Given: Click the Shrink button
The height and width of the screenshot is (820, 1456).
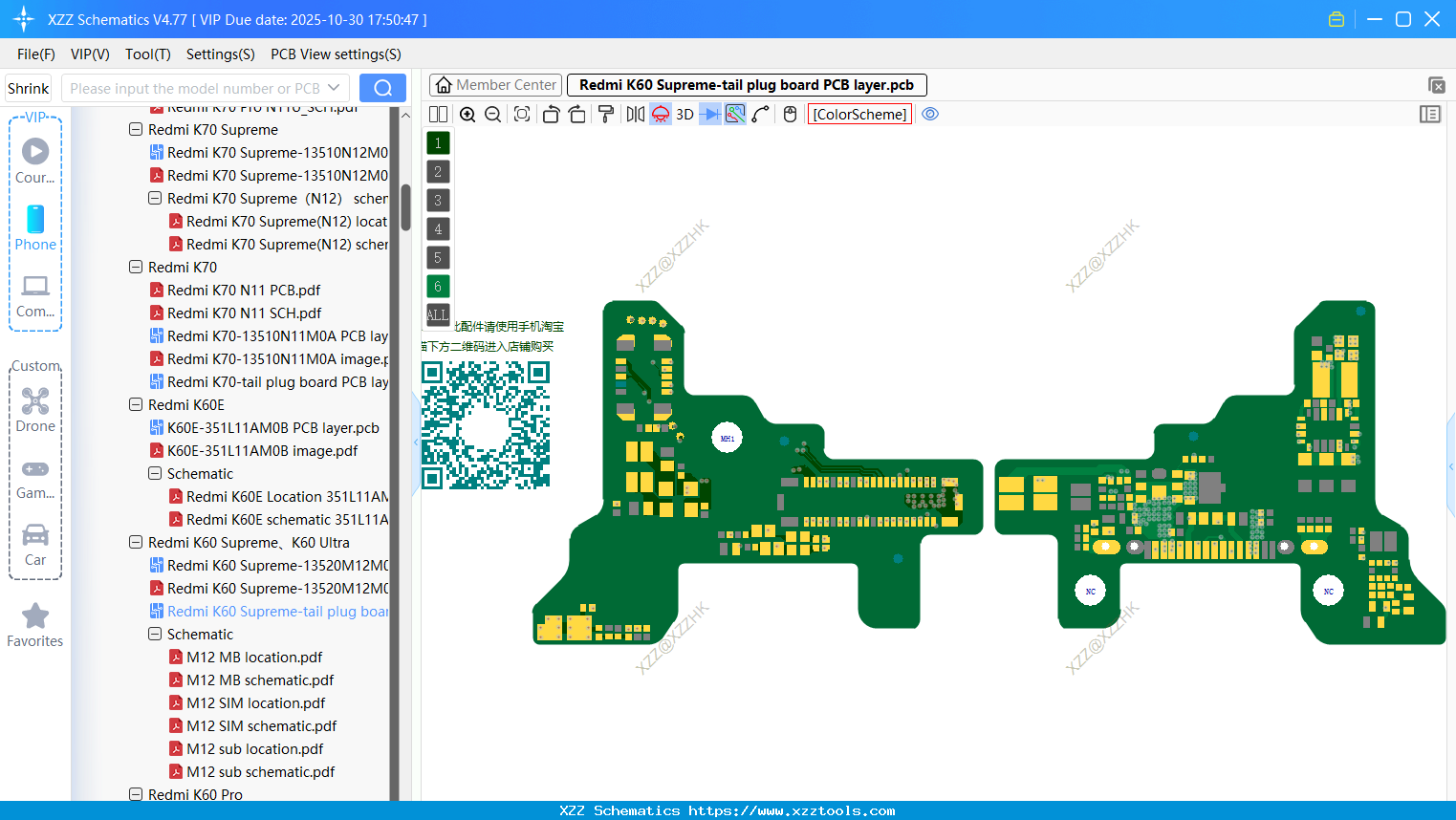Looking at the screenshot, I should click(29, 88).
